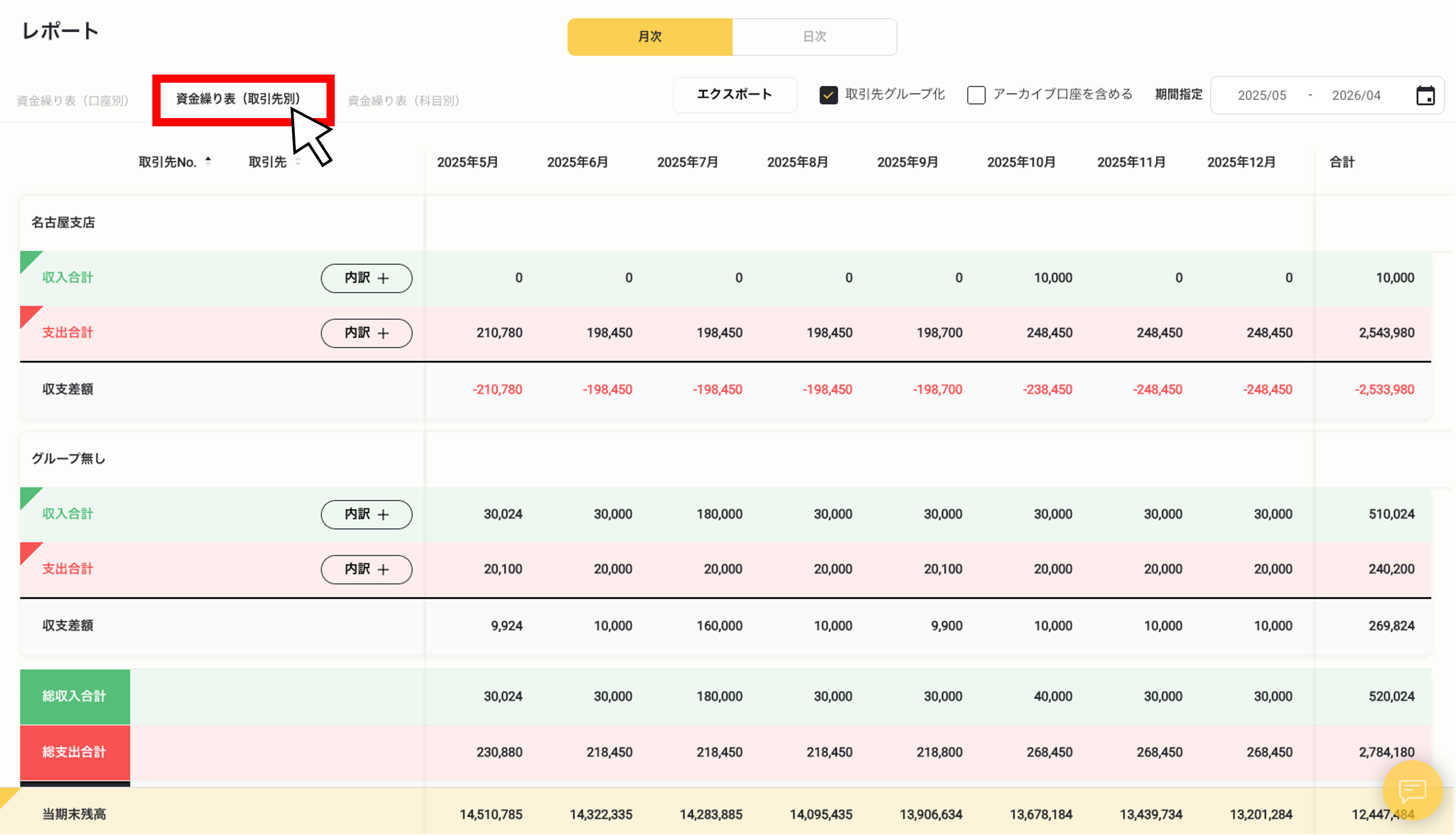Viewport: 1456px width, 835px height.
Task: Click the end period field showing 2026/04
Action: pyautogui.click(x=1356, y=95)
